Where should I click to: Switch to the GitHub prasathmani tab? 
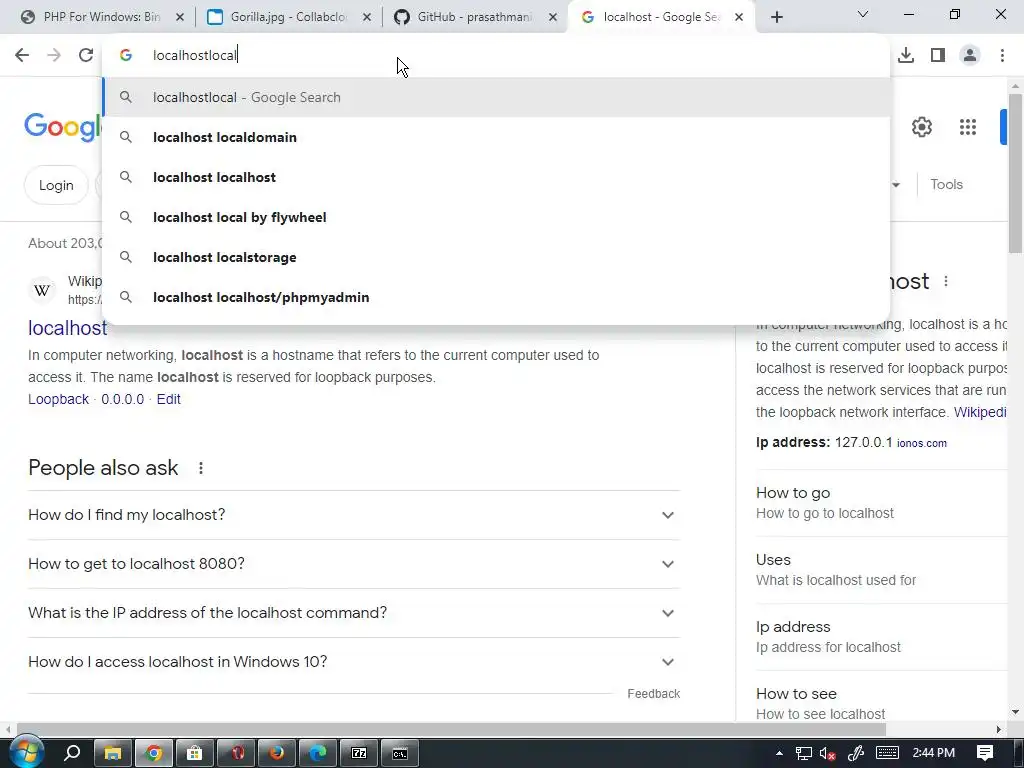[475, 17]
